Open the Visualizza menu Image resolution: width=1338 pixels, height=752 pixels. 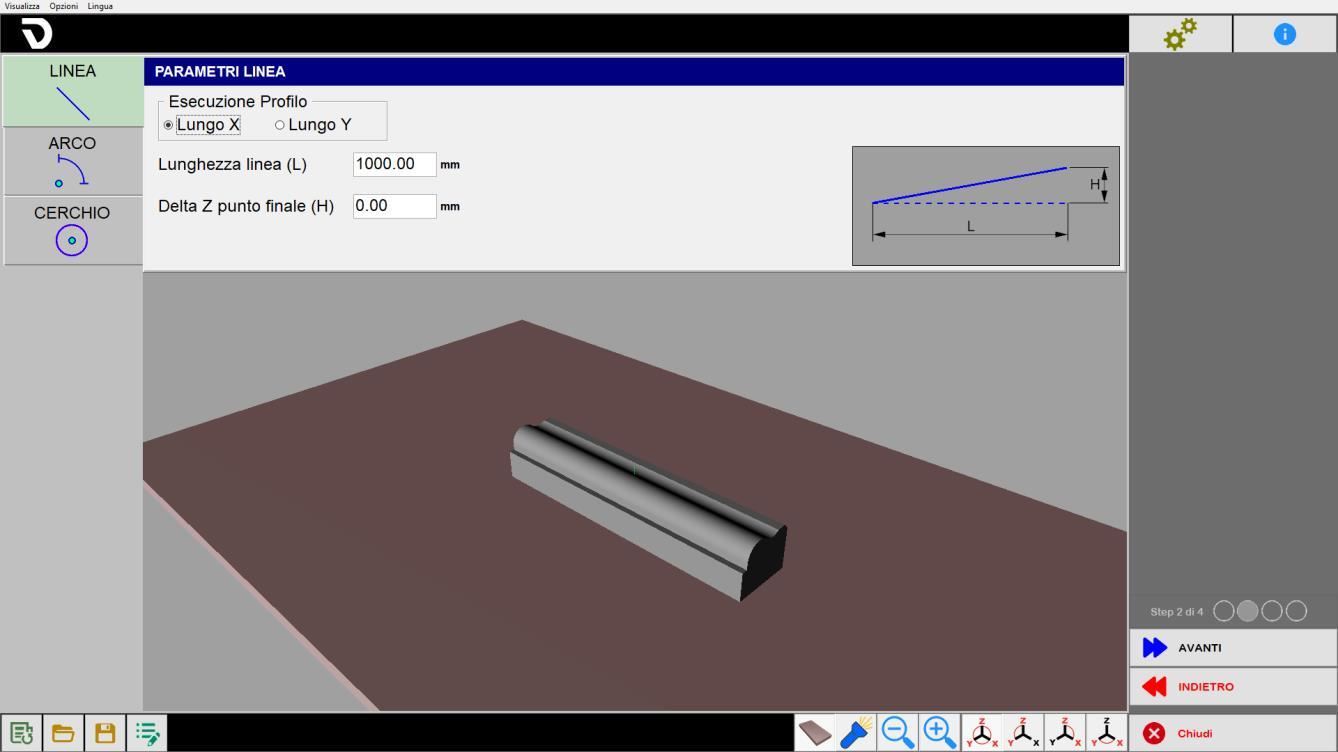click(x=22, y=6)
